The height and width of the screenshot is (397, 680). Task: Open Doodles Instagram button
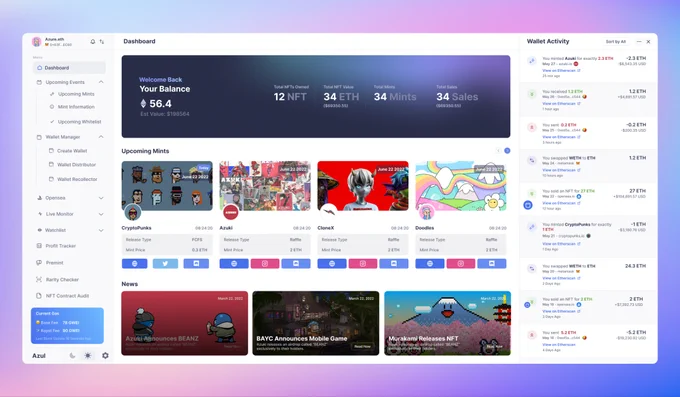coord(461,263)
